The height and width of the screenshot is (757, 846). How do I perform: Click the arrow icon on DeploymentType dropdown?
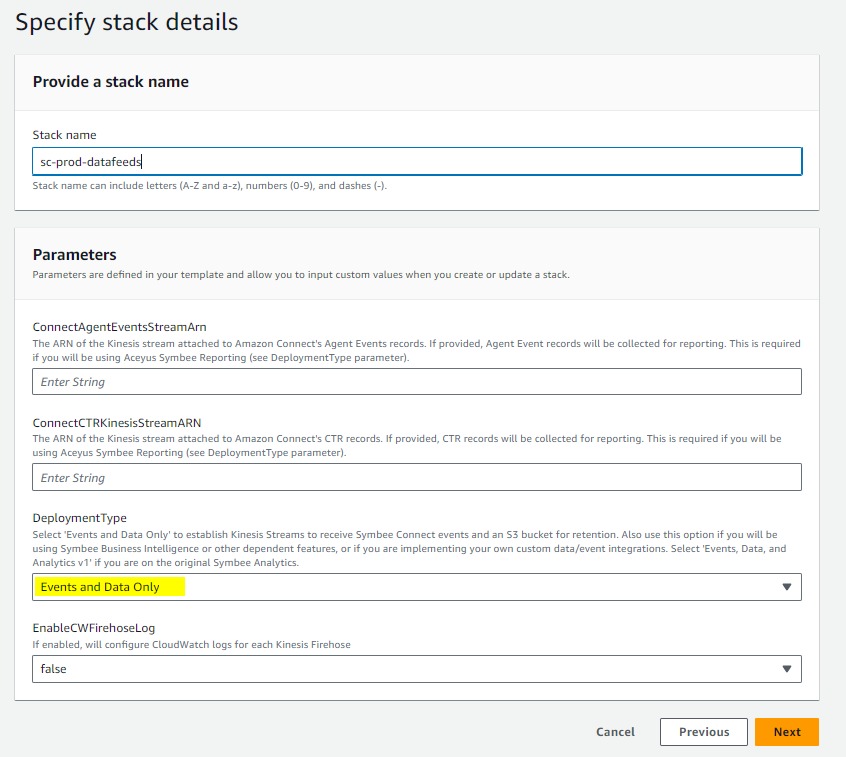(787, 587)
